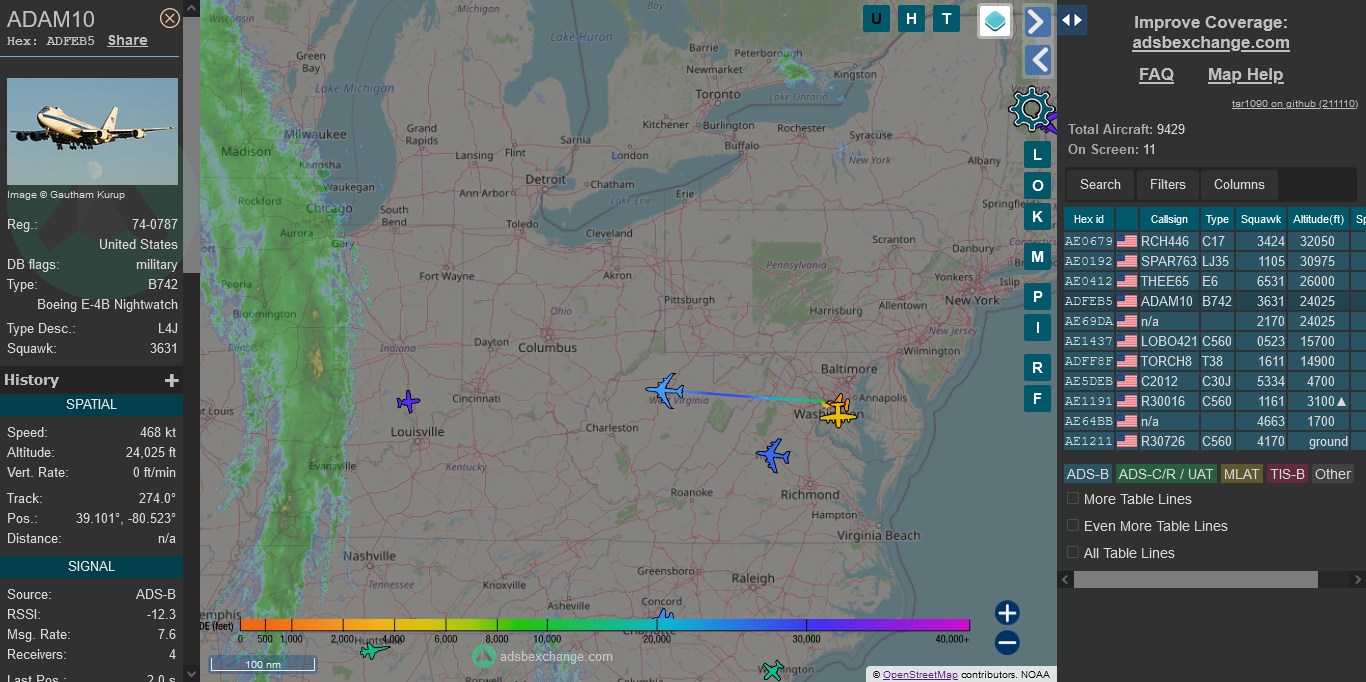1366x682 pixels.
Task: Click the right-arrow sidebar toggle button
Action: pyautogui.click(x=1038, y=21)
